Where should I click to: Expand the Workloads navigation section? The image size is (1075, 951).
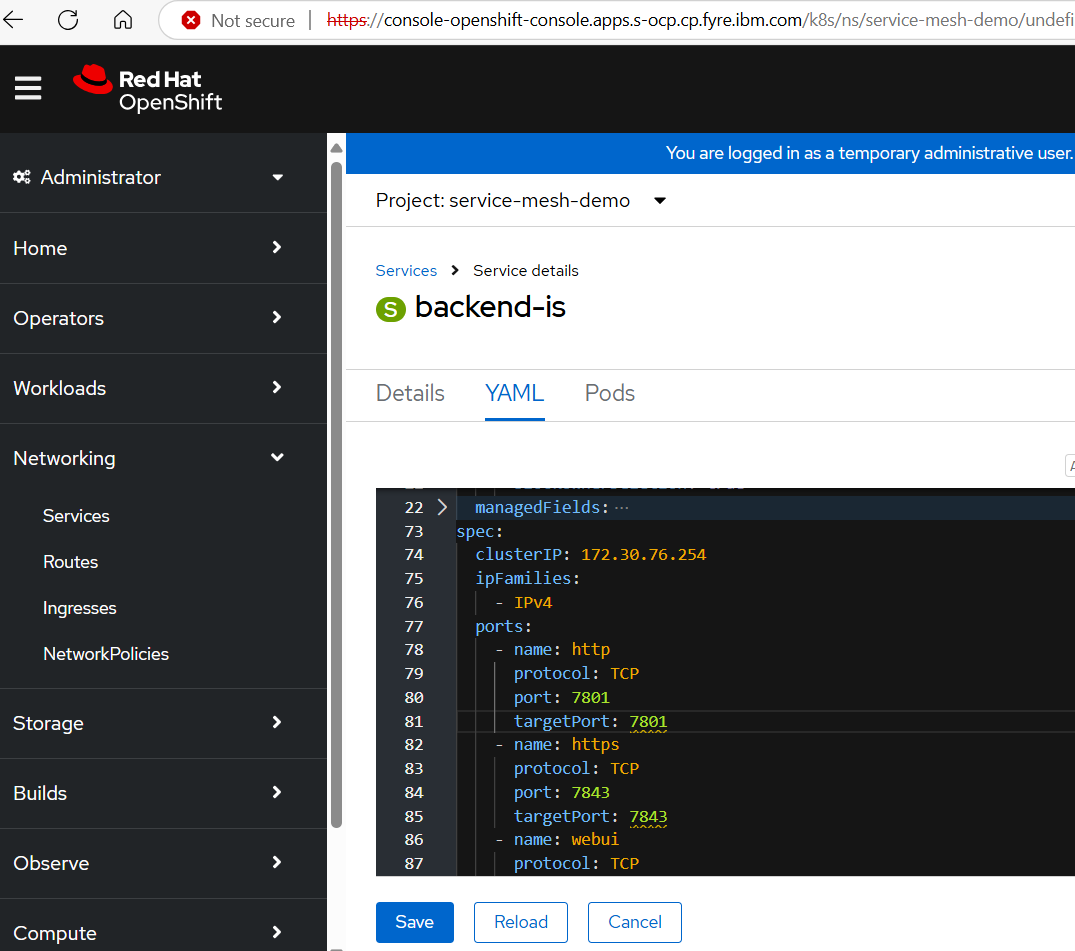[x=149, y=388]
